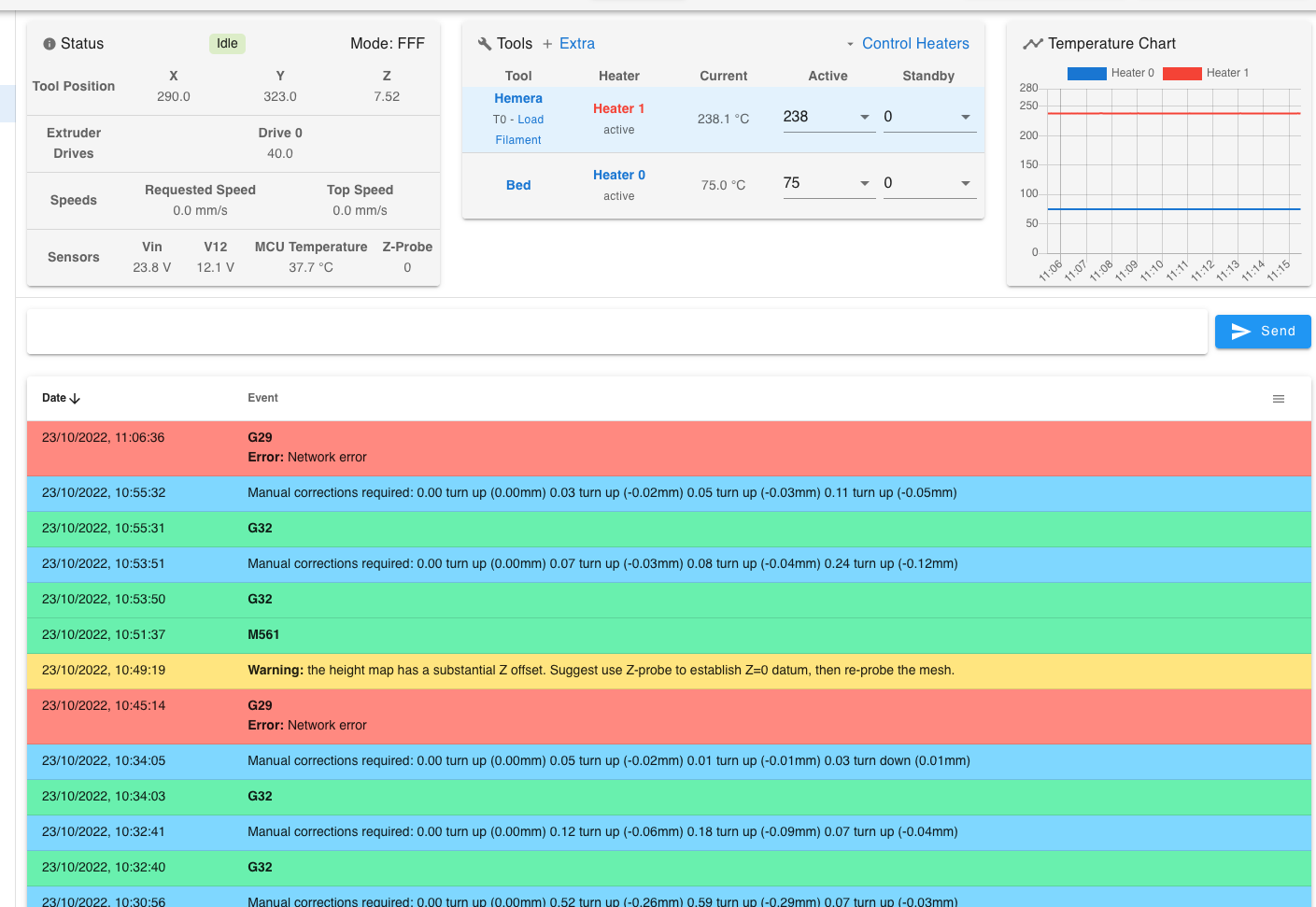Viewport: 1316px width, 907px height.
Task: Open the event log hamburger menu
Action: [1279, 399]
